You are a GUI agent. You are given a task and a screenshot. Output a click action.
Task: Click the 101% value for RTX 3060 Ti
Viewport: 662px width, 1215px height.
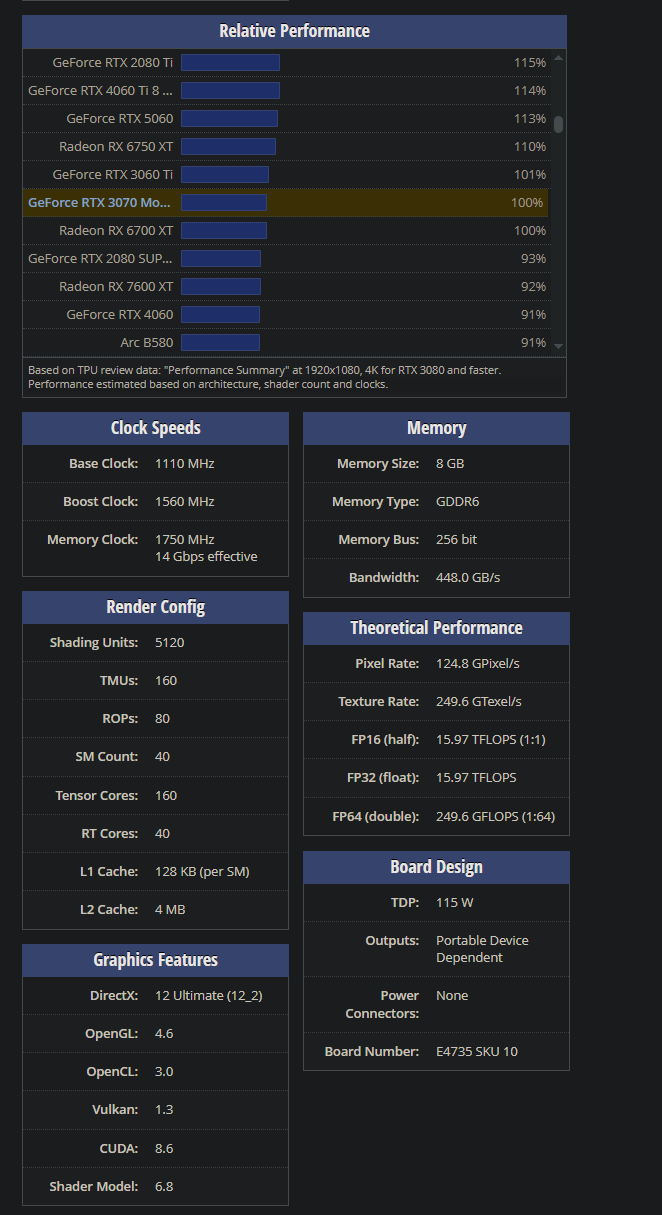530,174
